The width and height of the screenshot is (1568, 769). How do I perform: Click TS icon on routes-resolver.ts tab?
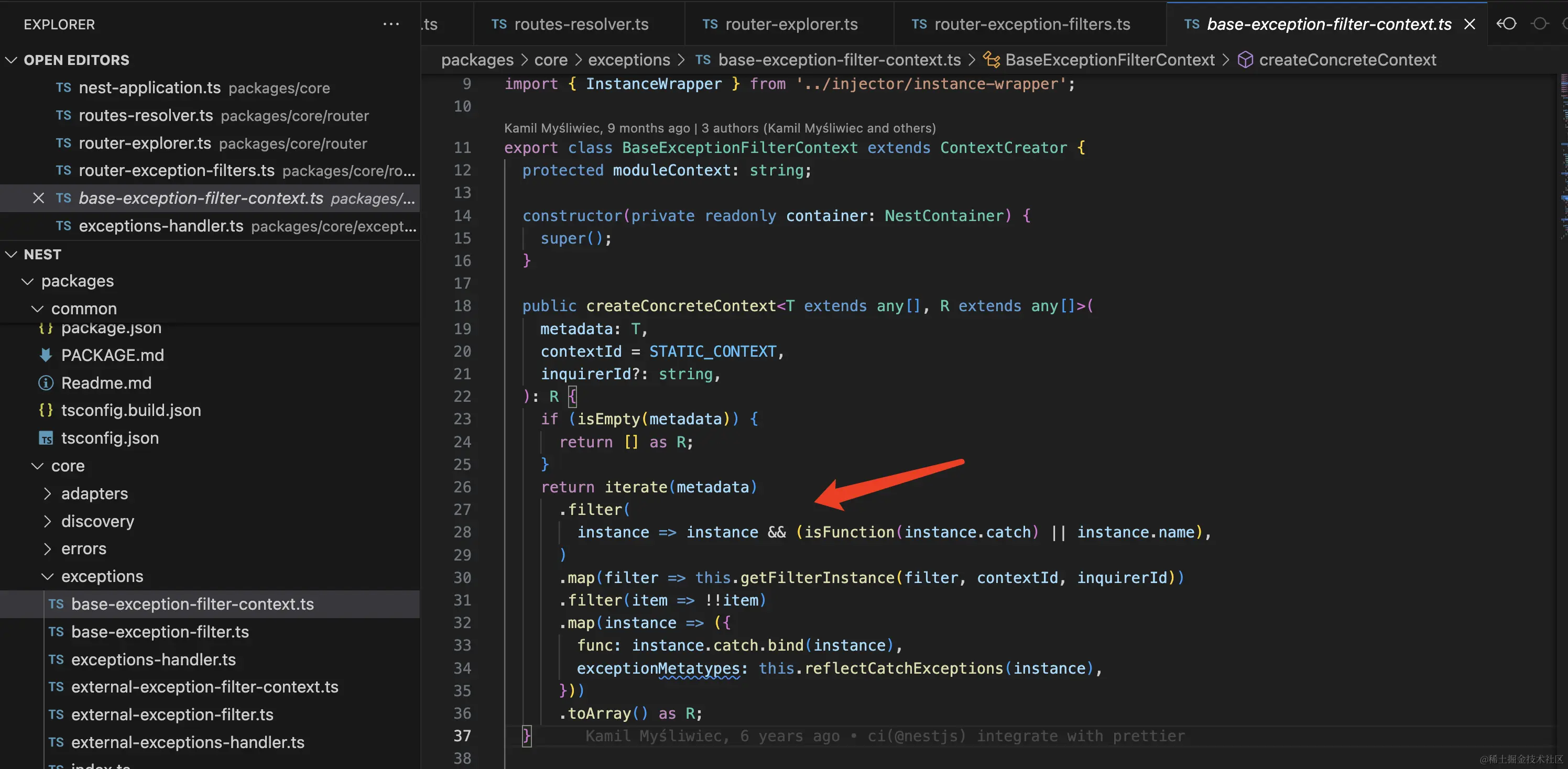tap(499, 24)
